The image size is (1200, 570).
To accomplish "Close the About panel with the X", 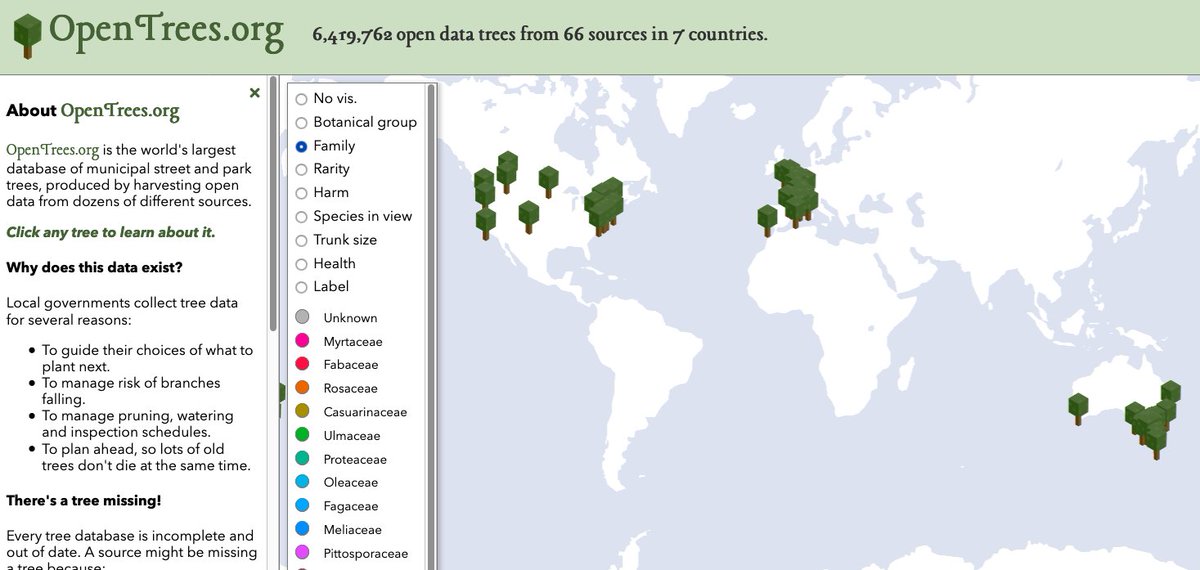I will [x=254, y=93].
